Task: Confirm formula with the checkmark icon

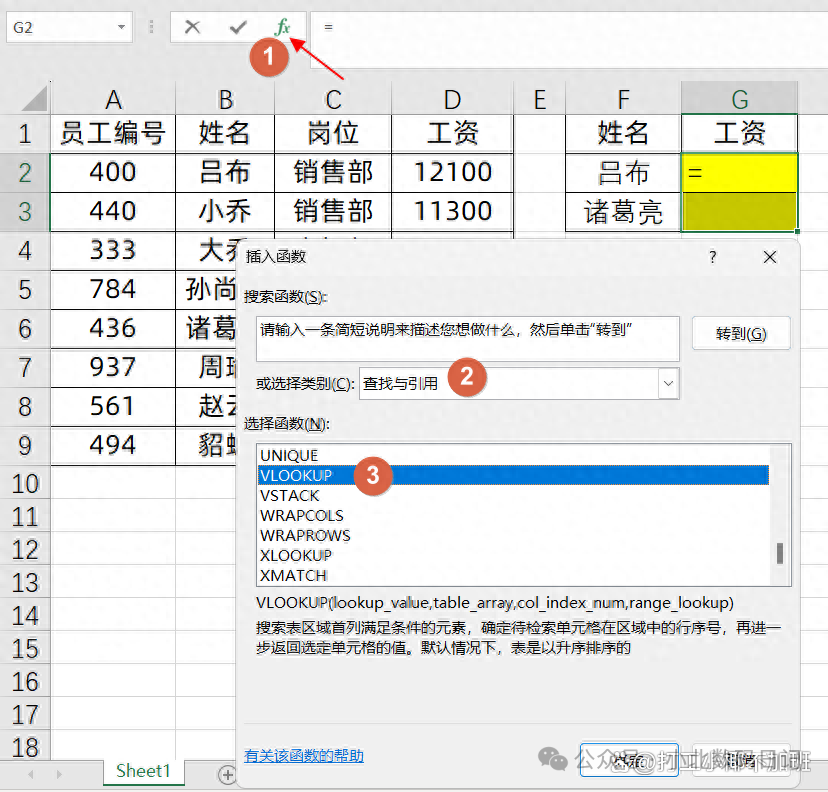Action: pos(238,28)
